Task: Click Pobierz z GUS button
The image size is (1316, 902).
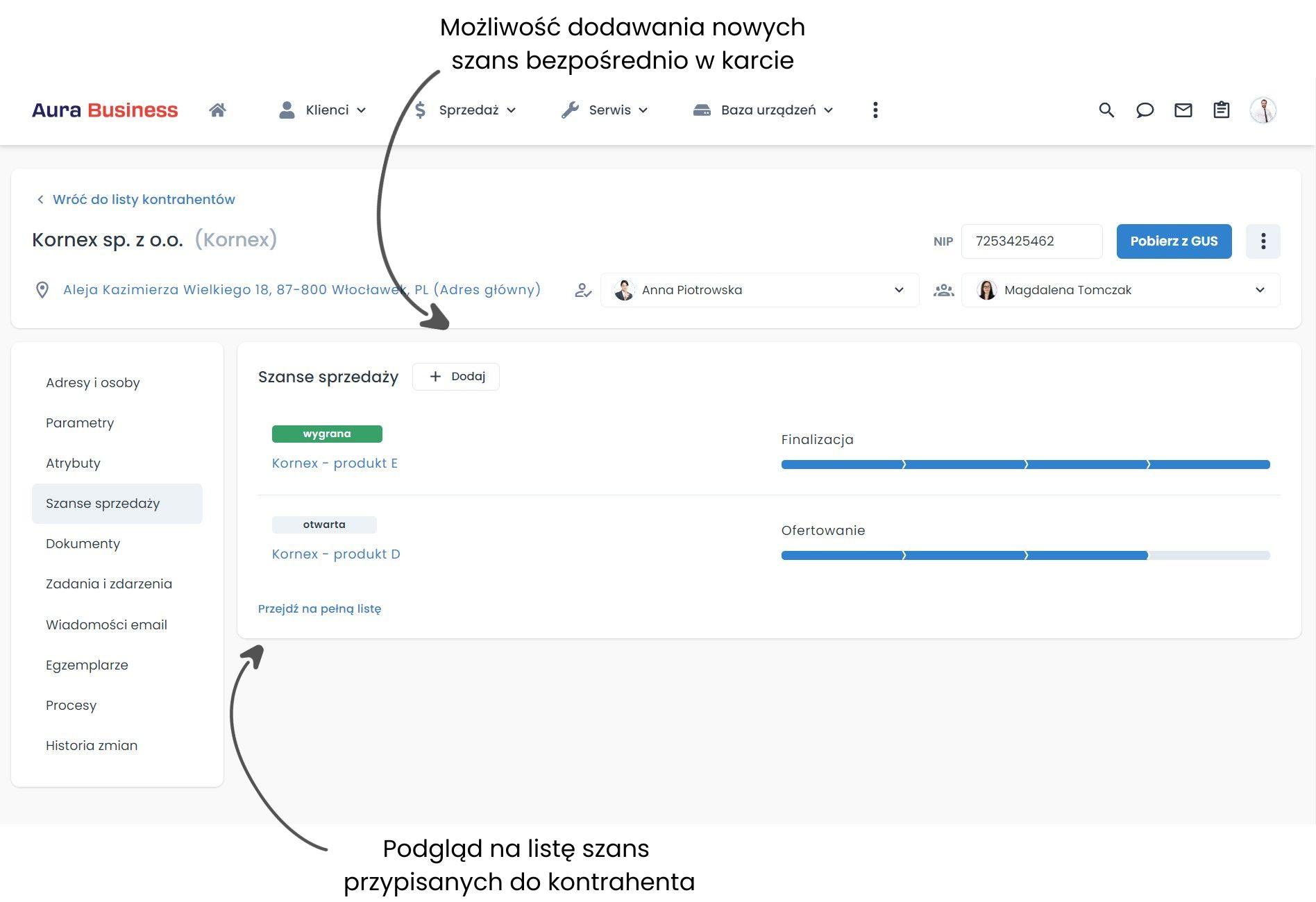Action: [x=1174, y=241]
